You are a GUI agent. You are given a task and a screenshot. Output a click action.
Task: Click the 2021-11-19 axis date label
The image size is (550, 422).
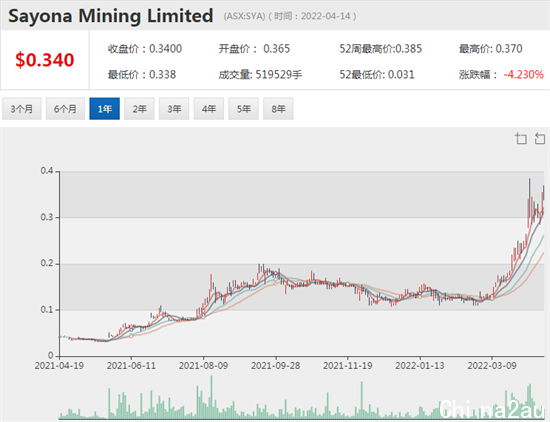tap(348, 366)
